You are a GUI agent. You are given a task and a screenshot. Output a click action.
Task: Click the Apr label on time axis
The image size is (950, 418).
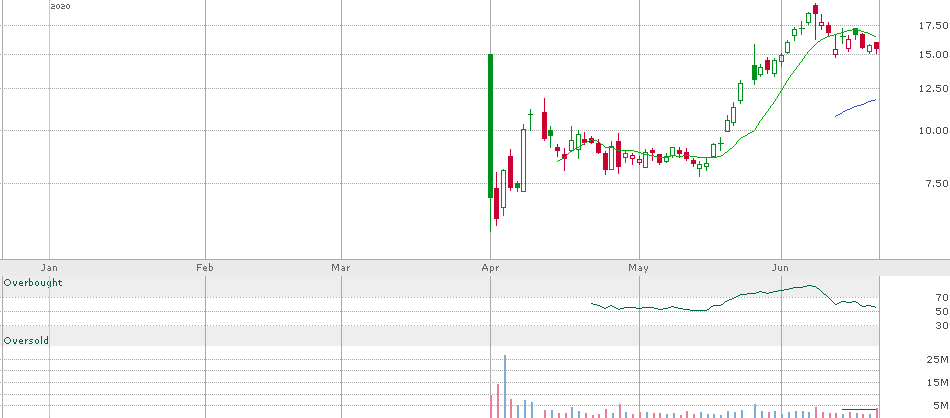click(490, 268)
